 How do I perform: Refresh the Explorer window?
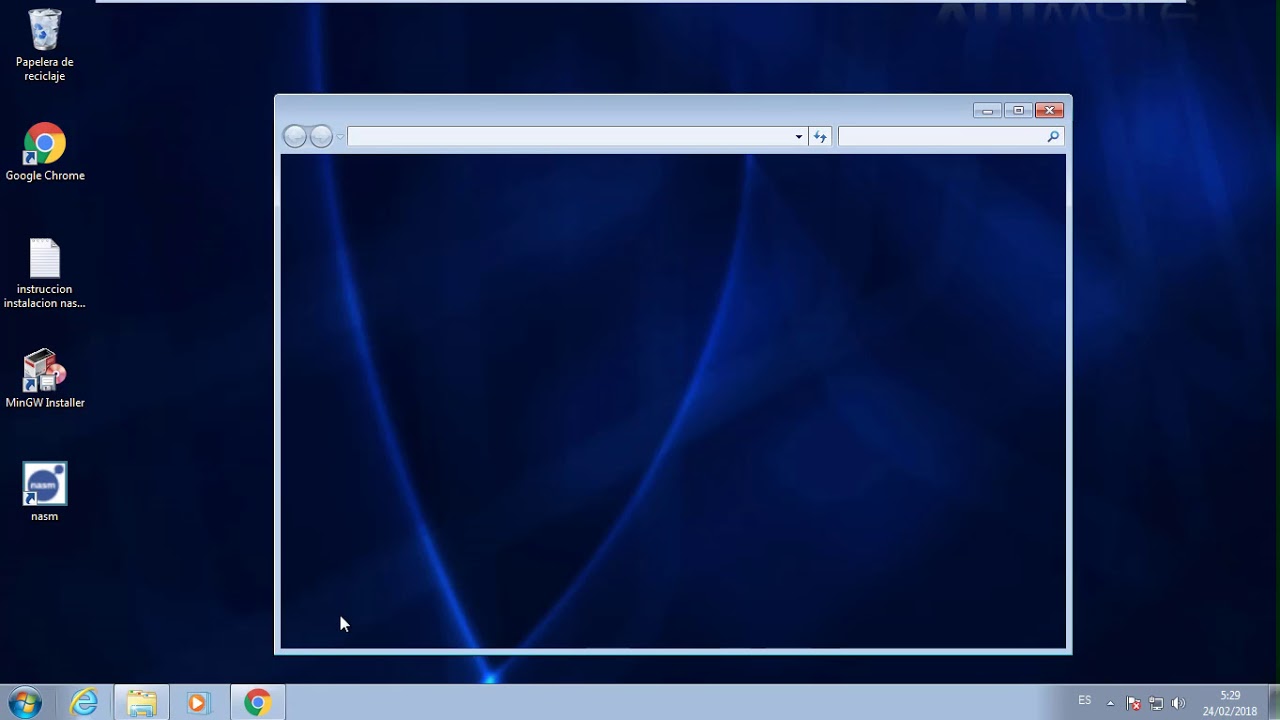click(x=820, y=136)
